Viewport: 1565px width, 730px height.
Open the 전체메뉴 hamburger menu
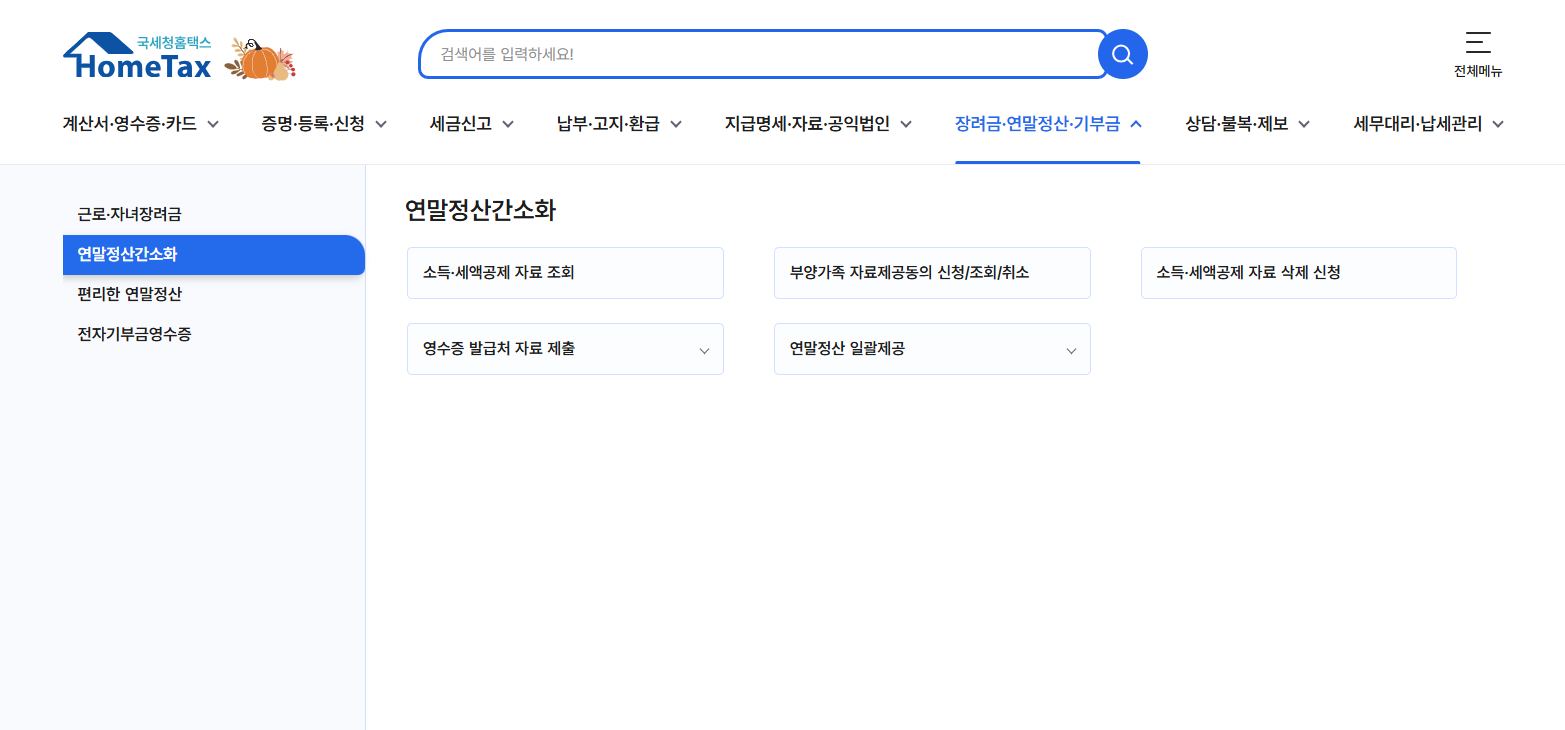1478,45
